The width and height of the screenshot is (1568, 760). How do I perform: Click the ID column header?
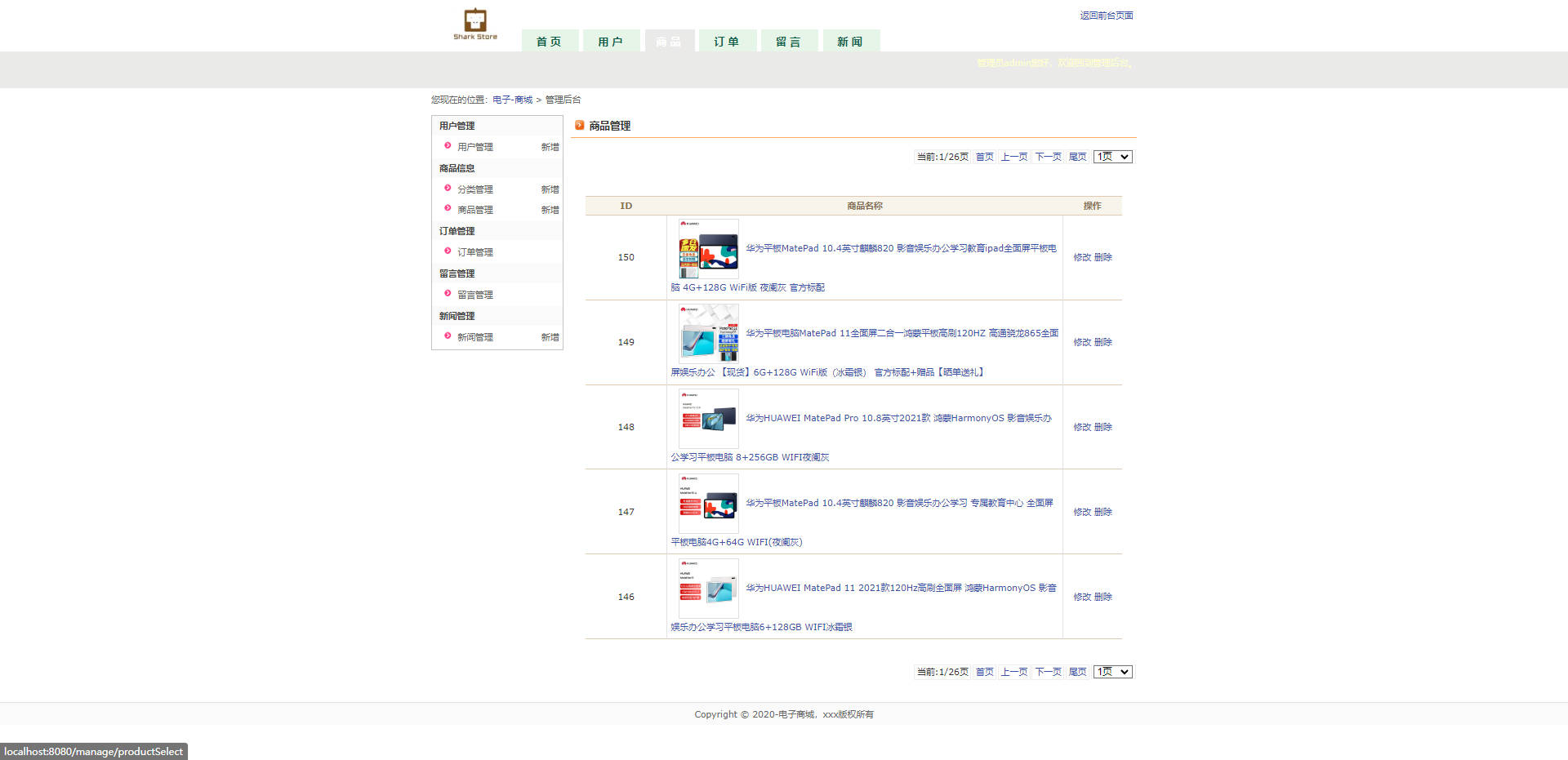pyautogui.click(x=626, y=206)
